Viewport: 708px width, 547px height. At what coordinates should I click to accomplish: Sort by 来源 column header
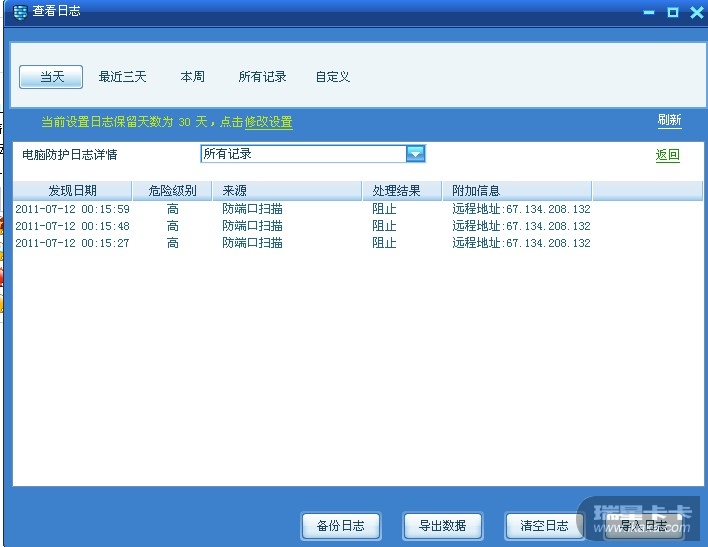click(x=287, y=191)
